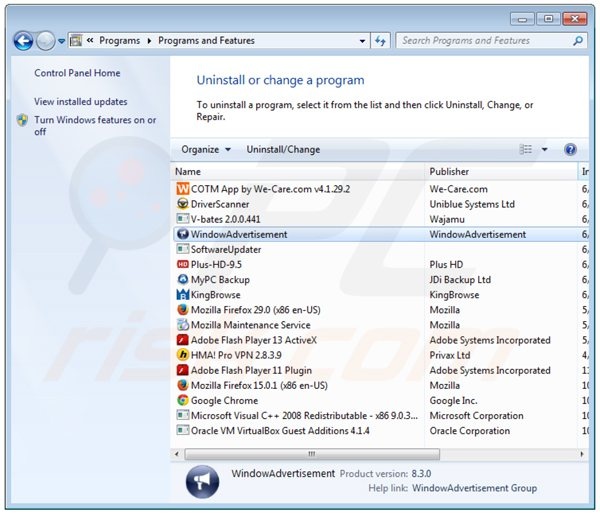Click the change view icon in toolbar

point(526,149)
